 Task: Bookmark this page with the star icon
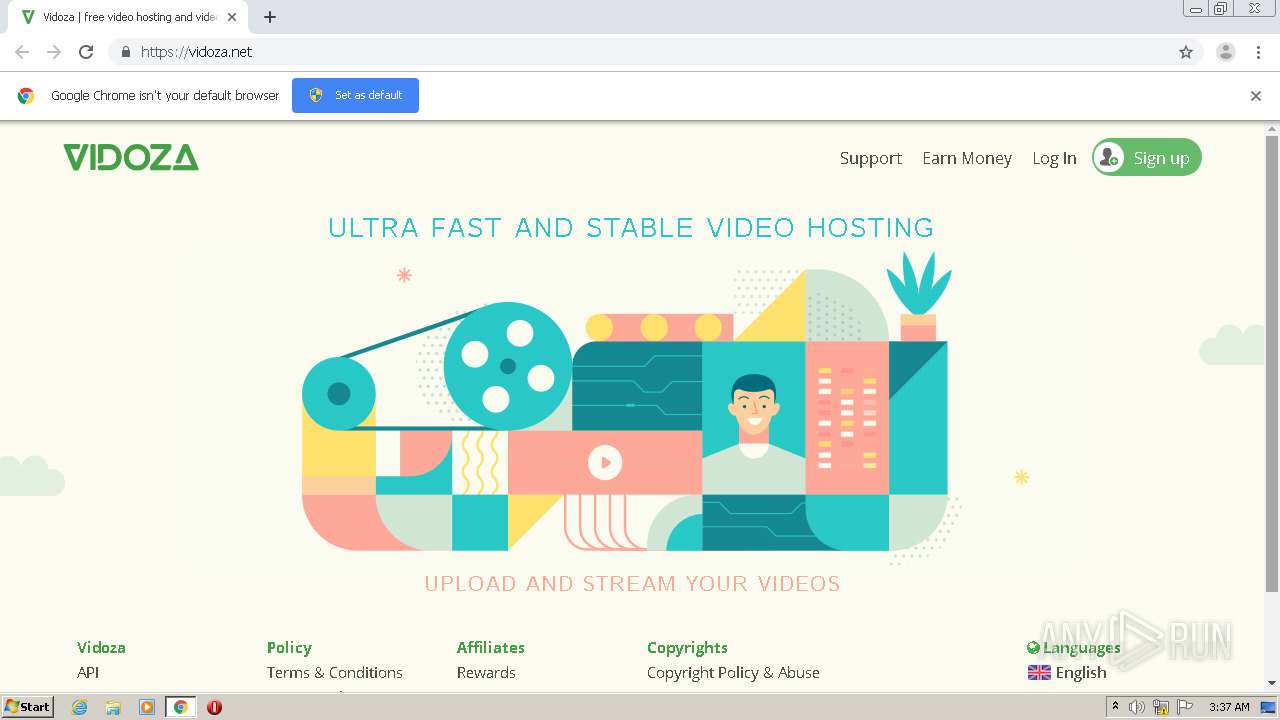1186,52
